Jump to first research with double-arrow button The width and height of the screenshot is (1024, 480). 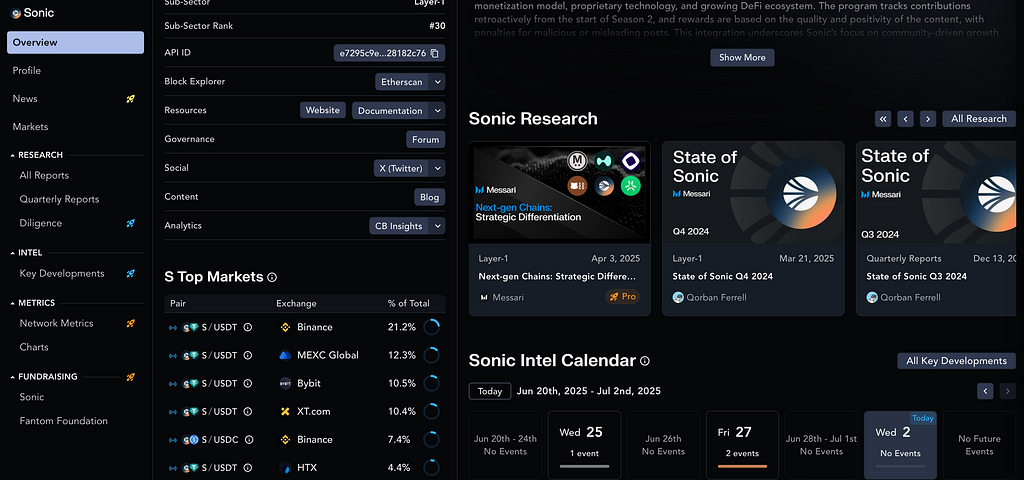click(884, 119)
